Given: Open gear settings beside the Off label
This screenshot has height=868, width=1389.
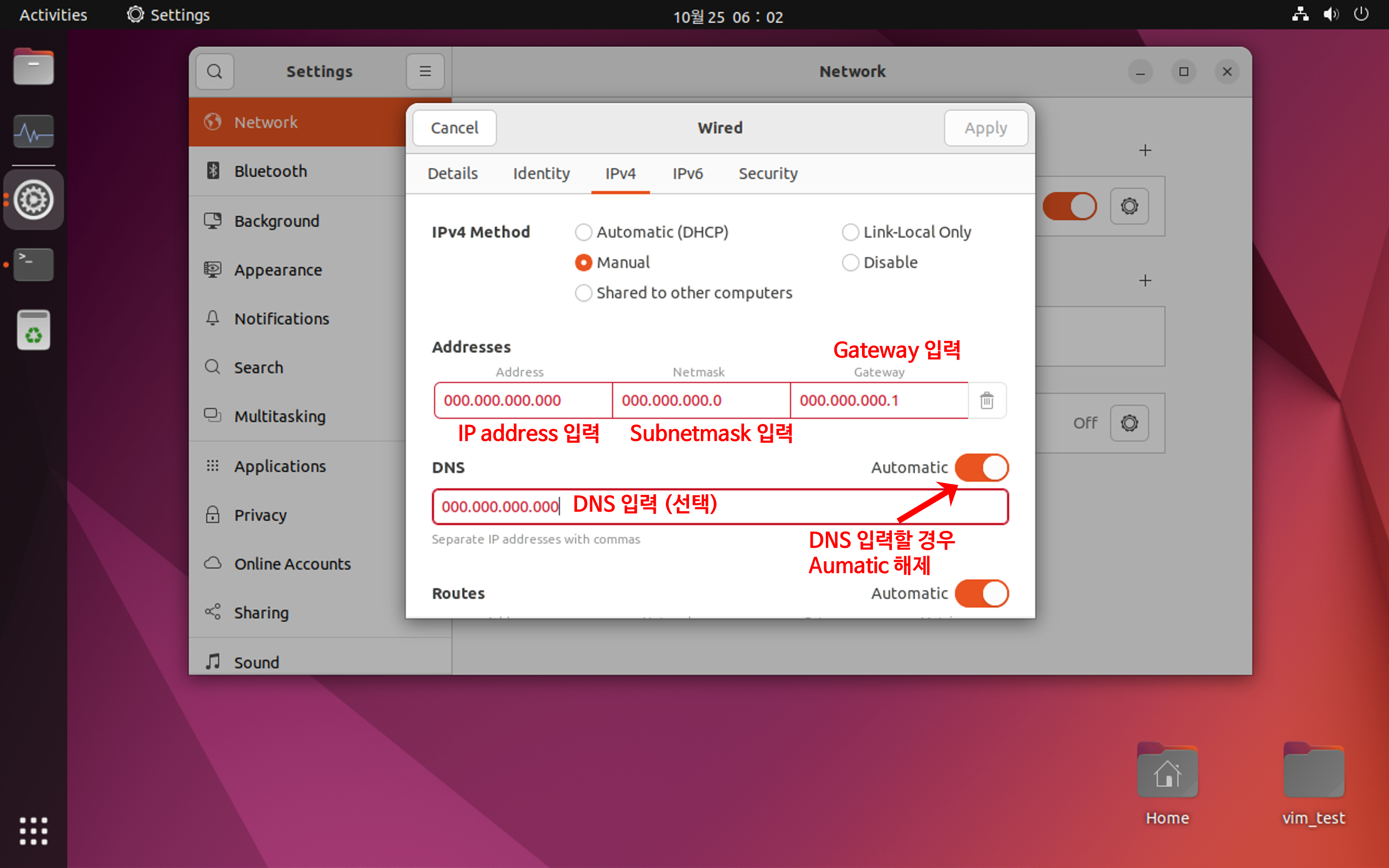Looking at the screenshot, I should click(1129, 423).
